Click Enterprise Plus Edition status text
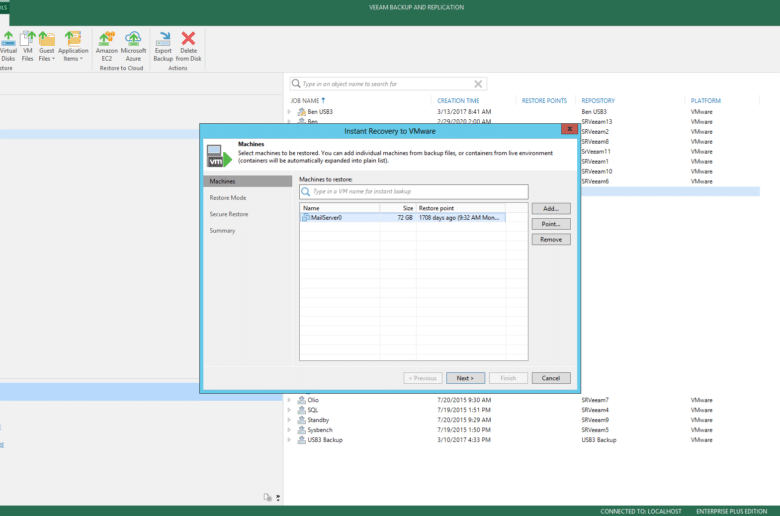The width and height of the screenshot is (780, 516). point(731,511)
